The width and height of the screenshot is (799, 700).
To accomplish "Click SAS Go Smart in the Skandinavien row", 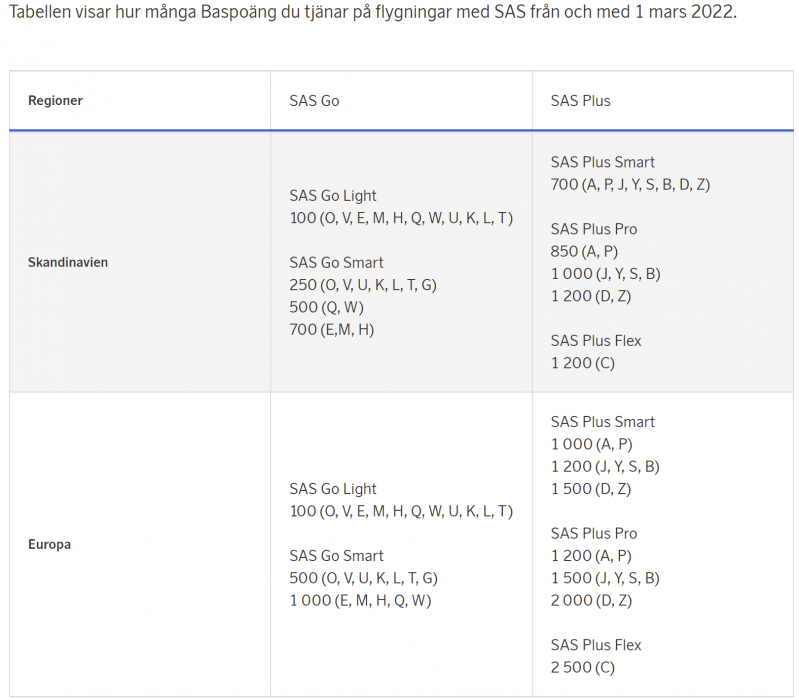I will pos(336,263).
